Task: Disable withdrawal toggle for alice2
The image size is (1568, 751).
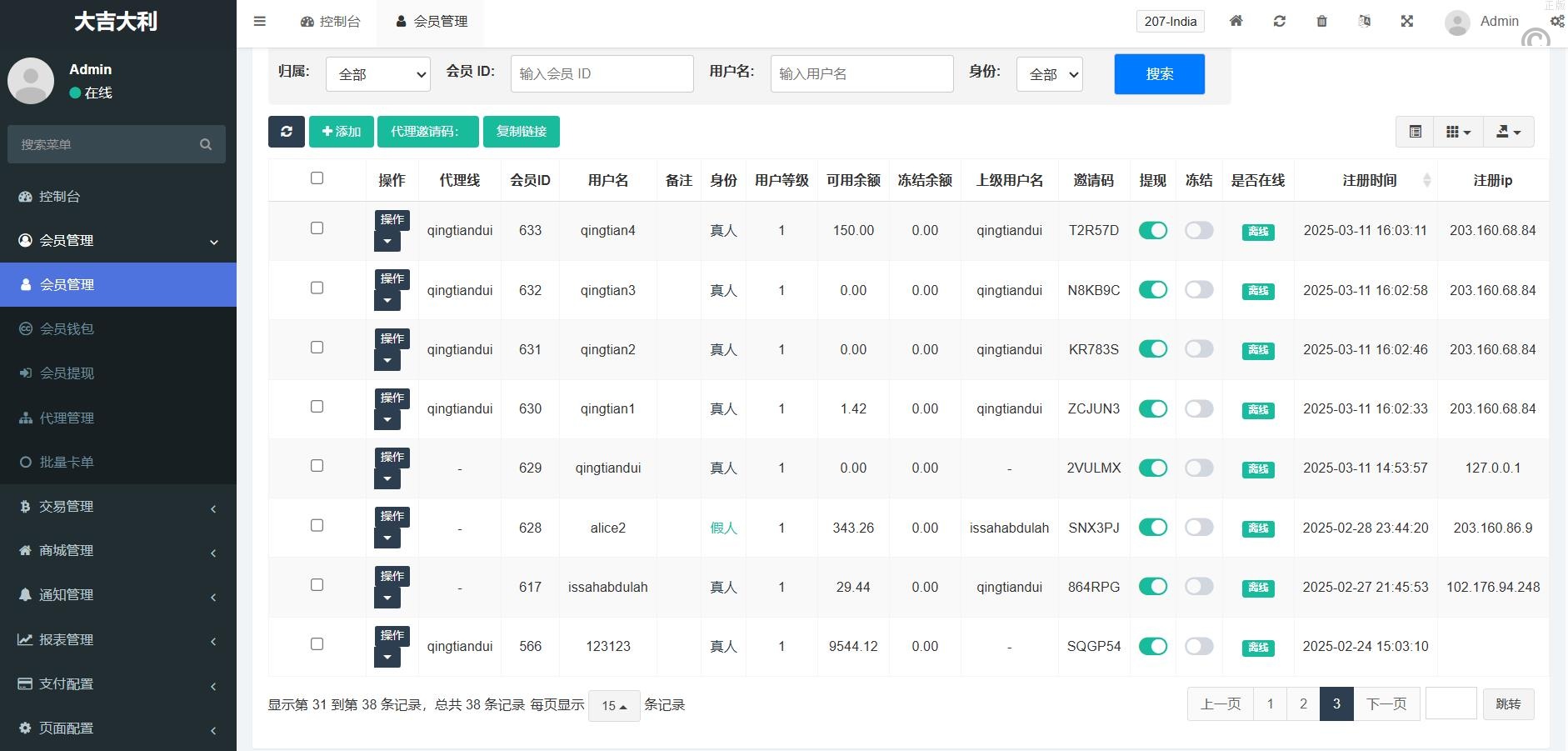Action: click(x=1153, y=528)
